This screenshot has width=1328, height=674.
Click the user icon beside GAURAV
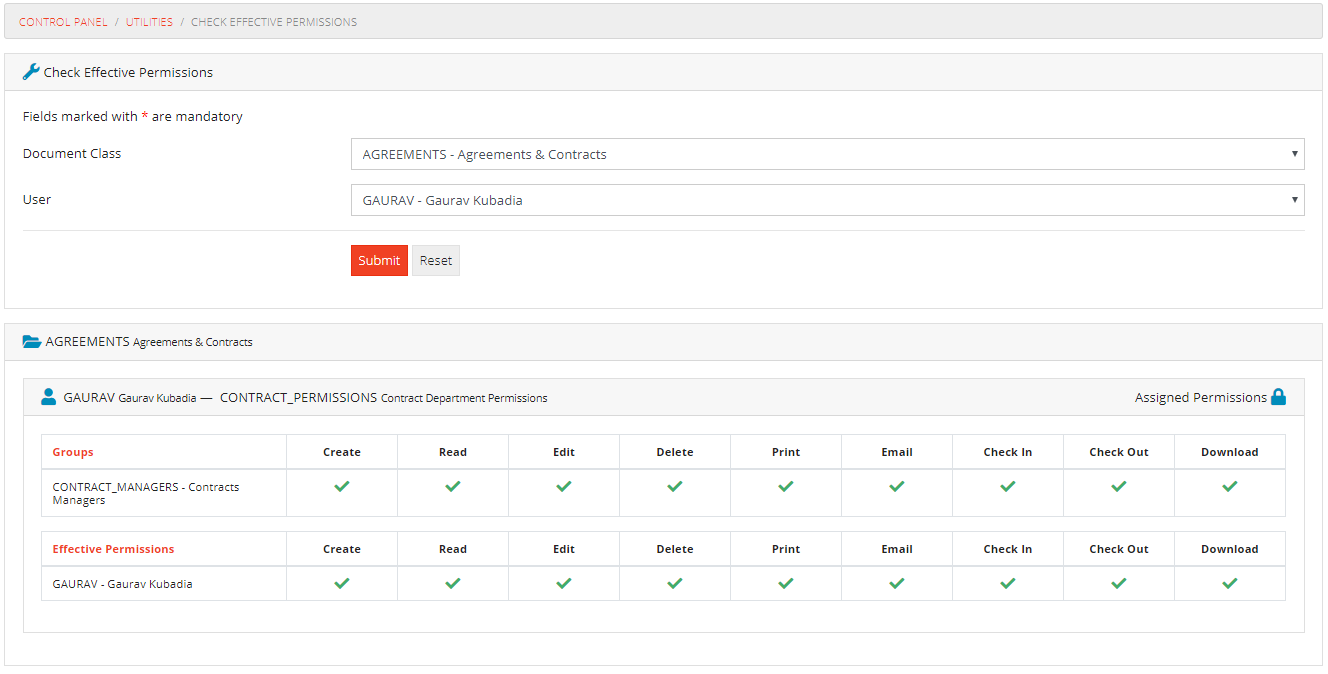[49, 397]
